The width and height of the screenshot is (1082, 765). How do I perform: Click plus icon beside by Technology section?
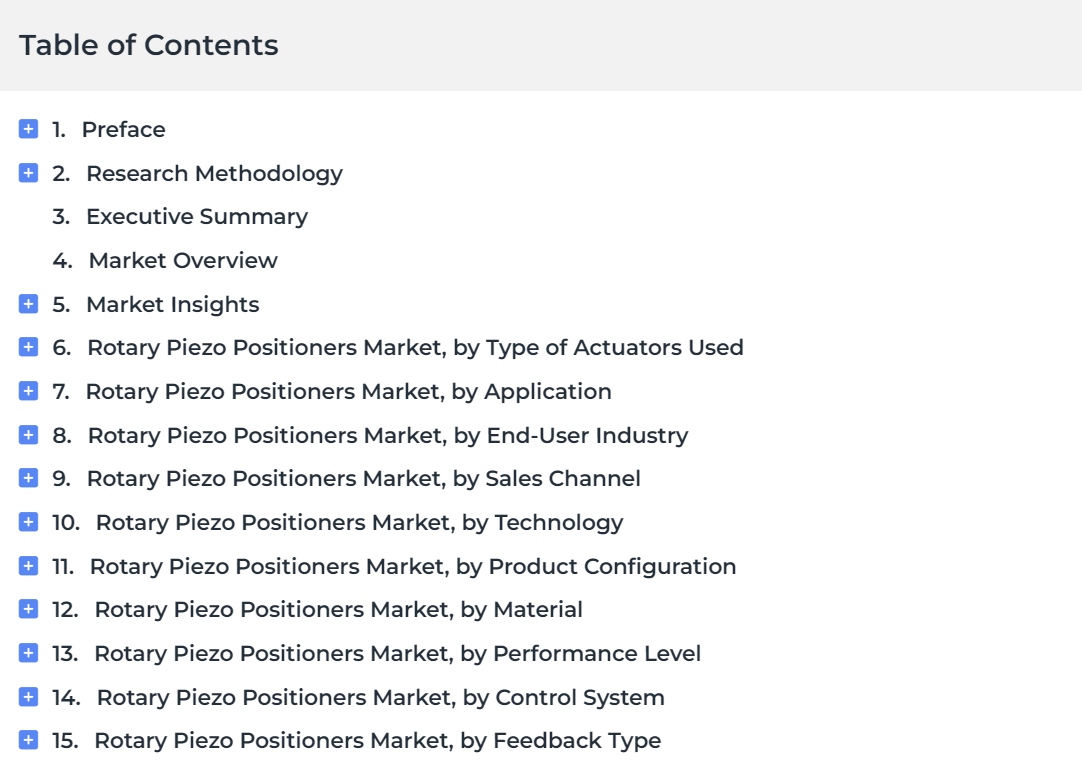point(28,522)
